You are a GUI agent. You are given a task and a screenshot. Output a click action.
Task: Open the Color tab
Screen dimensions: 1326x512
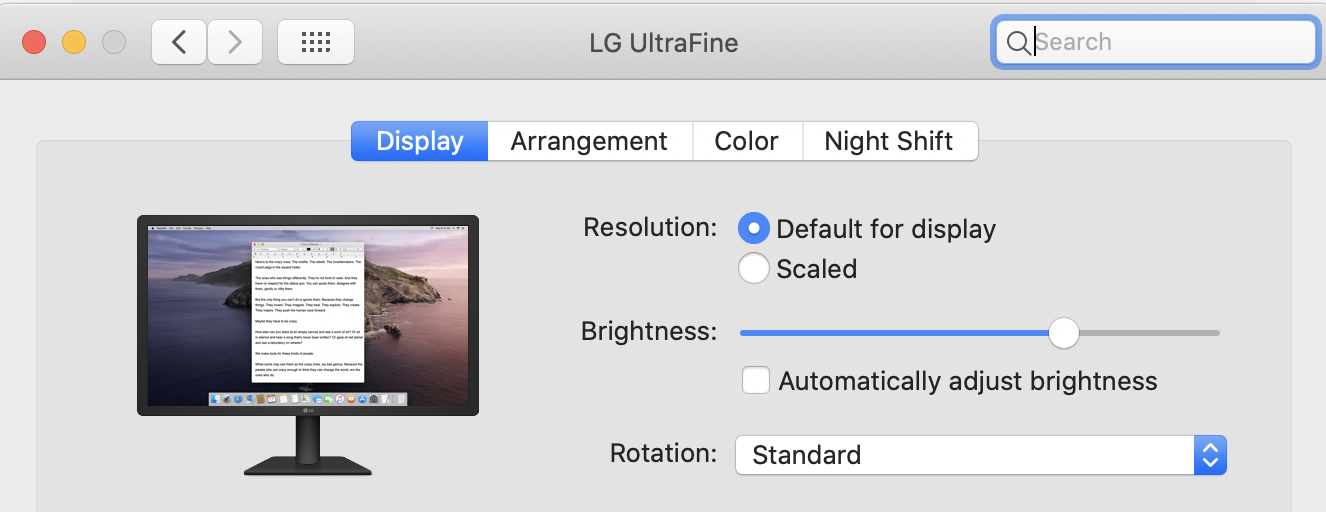point(746,141)
